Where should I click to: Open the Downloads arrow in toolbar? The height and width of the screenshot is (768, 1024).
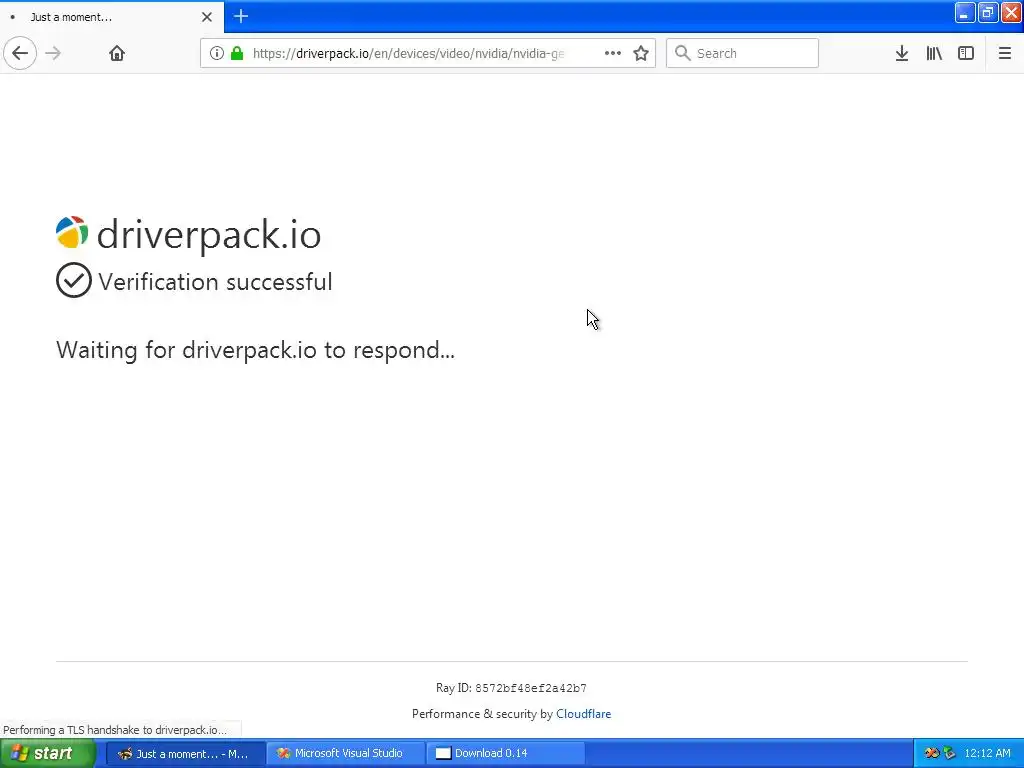pos(902,53)
